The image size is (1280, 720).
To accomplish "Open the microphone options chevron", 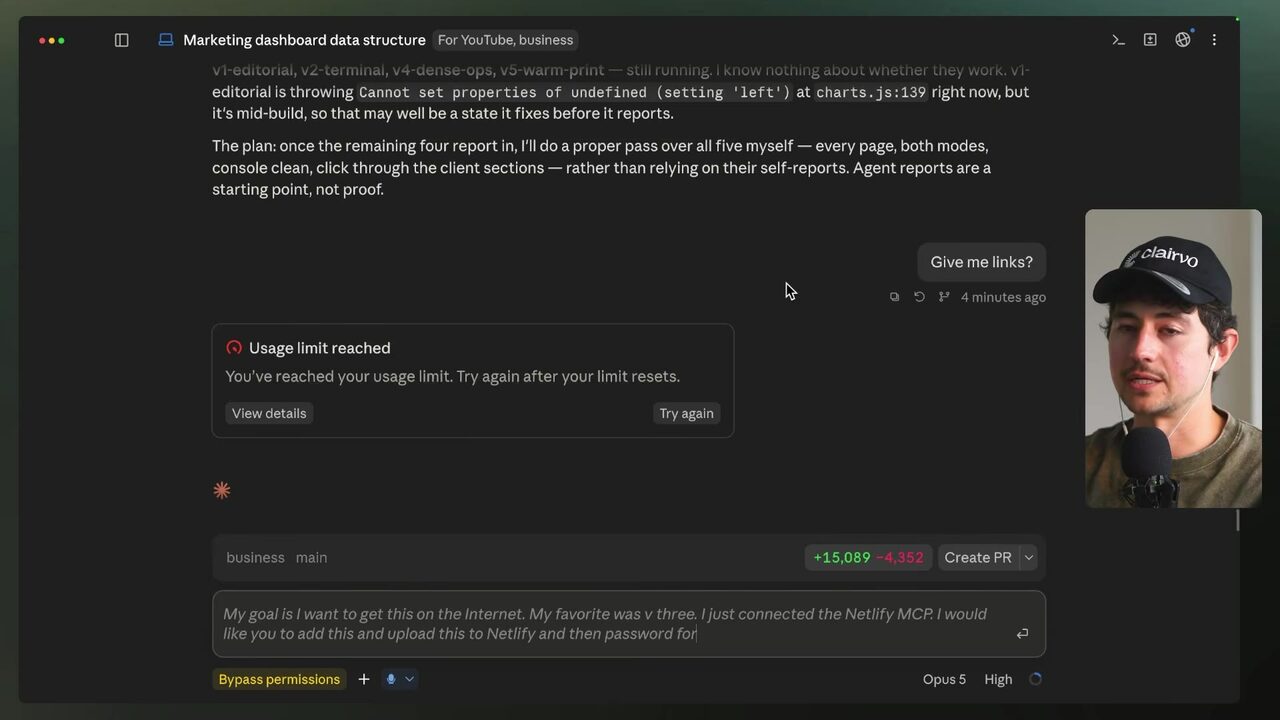I will [x=409, y=679].
